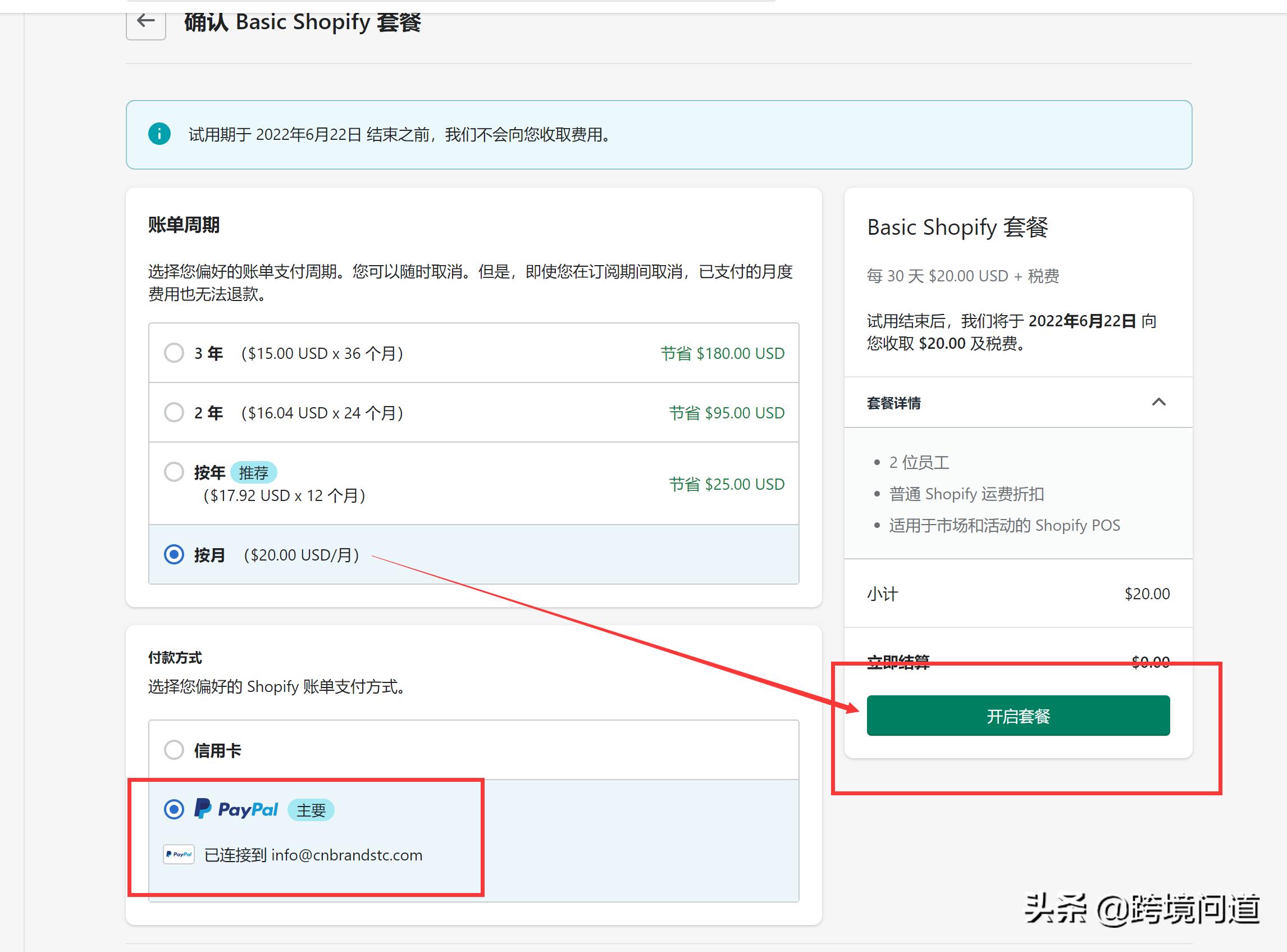
Task: Click the 主要 badge next to PayPal
Action: (x=311, y=810)
